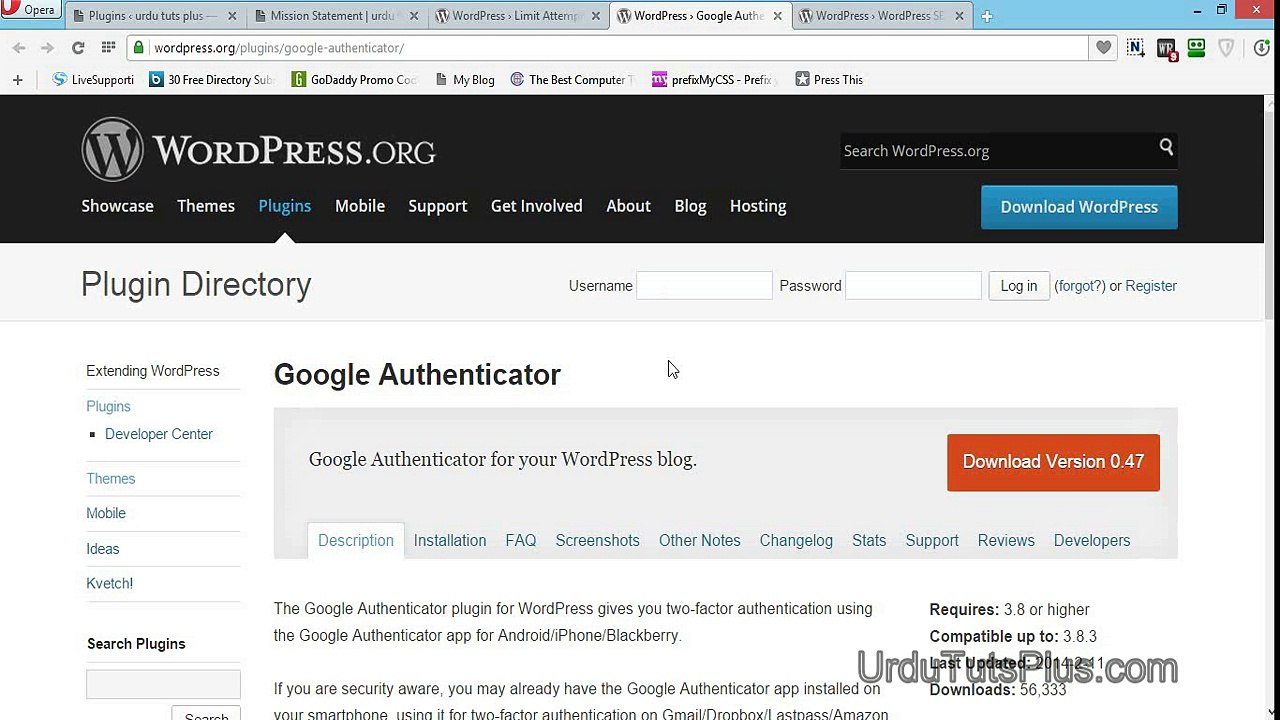Open Showcase in the main navigation
This screenshot has height=720, width=1280.
click(x=117, y=206)
